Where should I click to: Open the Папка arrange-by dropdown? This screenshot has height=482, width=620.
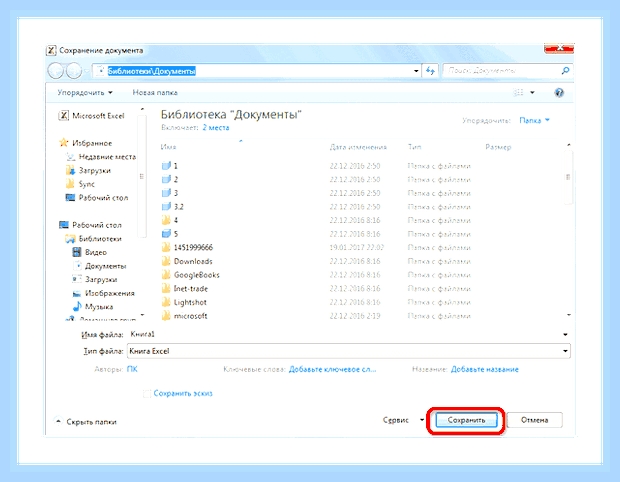(535, 120)
